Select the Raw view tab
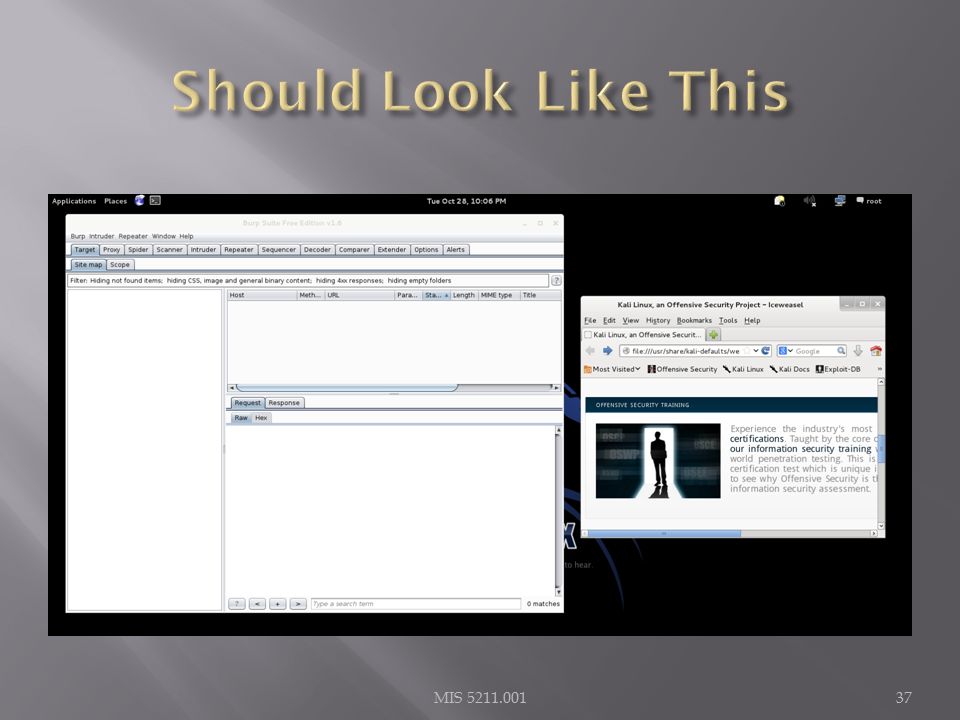 [x=241, y=418]
